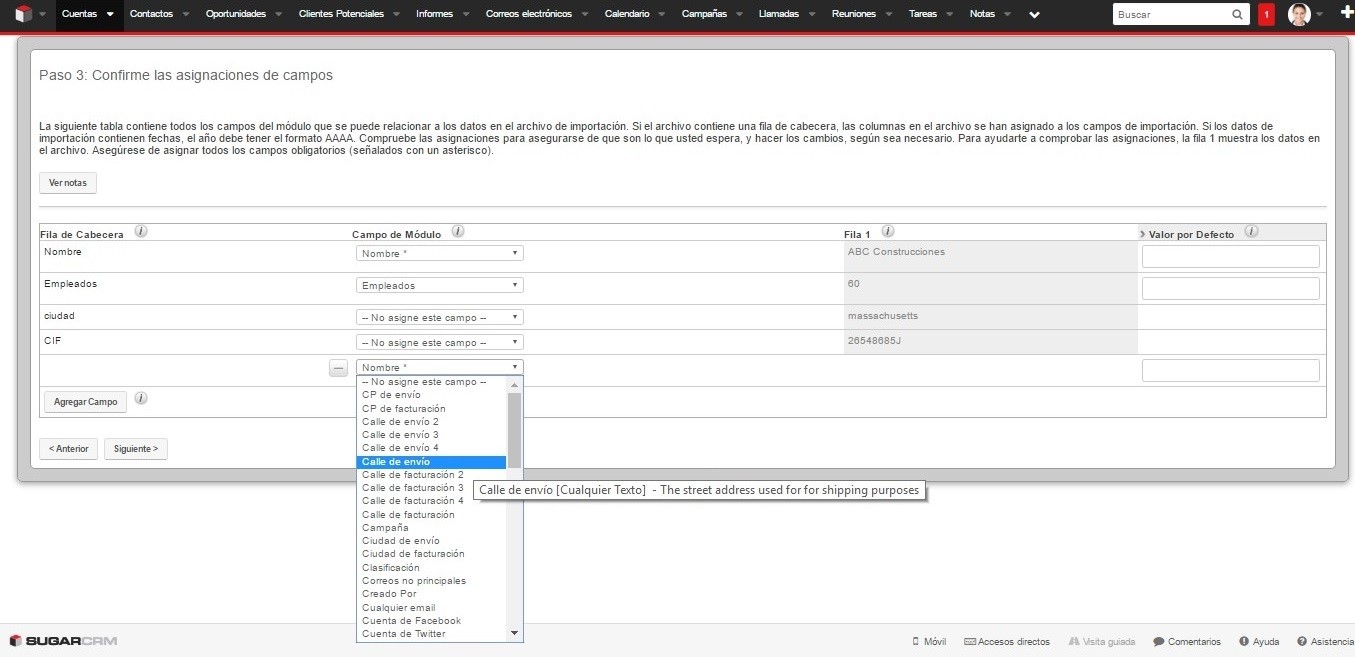
Task: Open the Contactos menu
Action: [x=151, y=14]
